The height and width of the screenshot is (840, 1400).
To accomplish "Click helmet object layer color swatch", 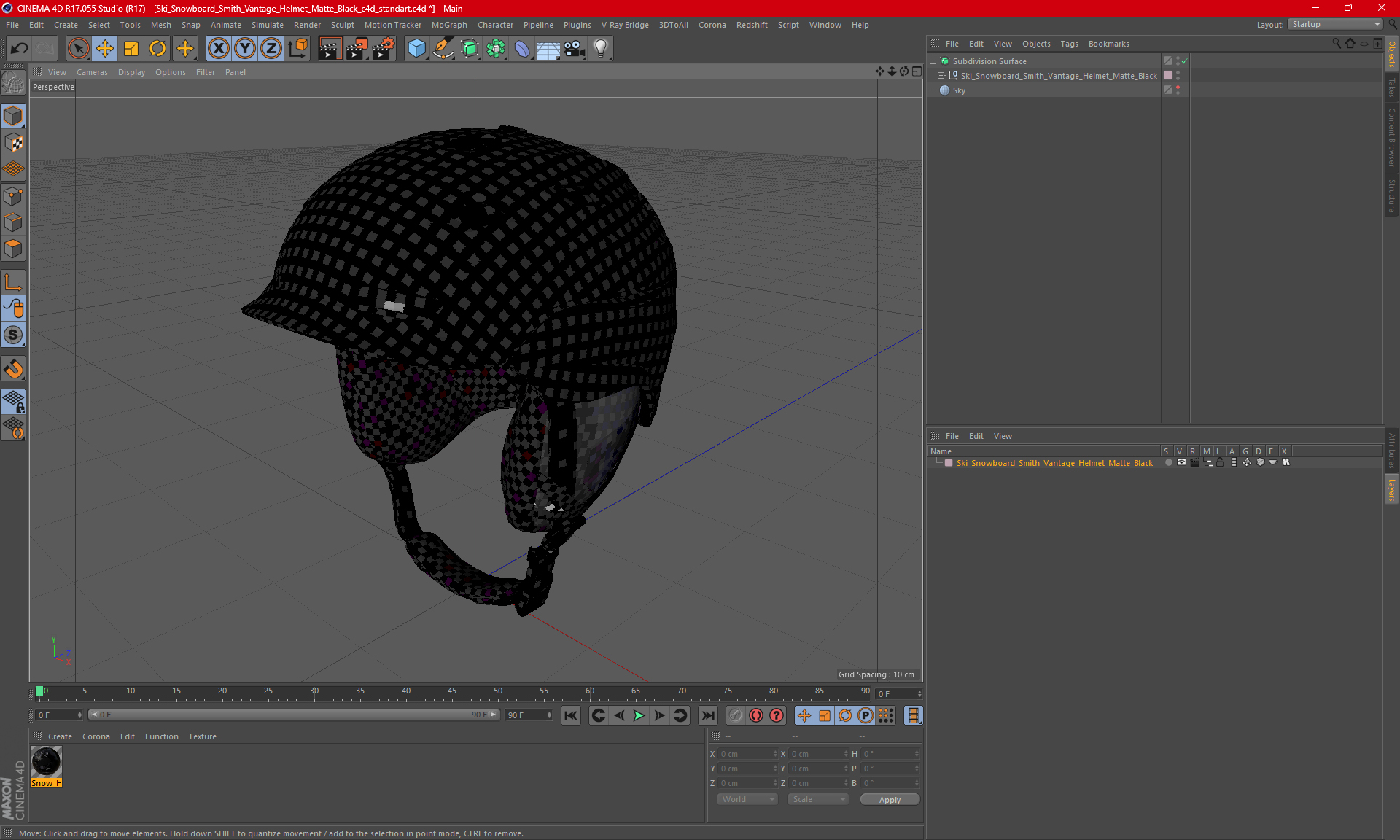I will 1168,75.
